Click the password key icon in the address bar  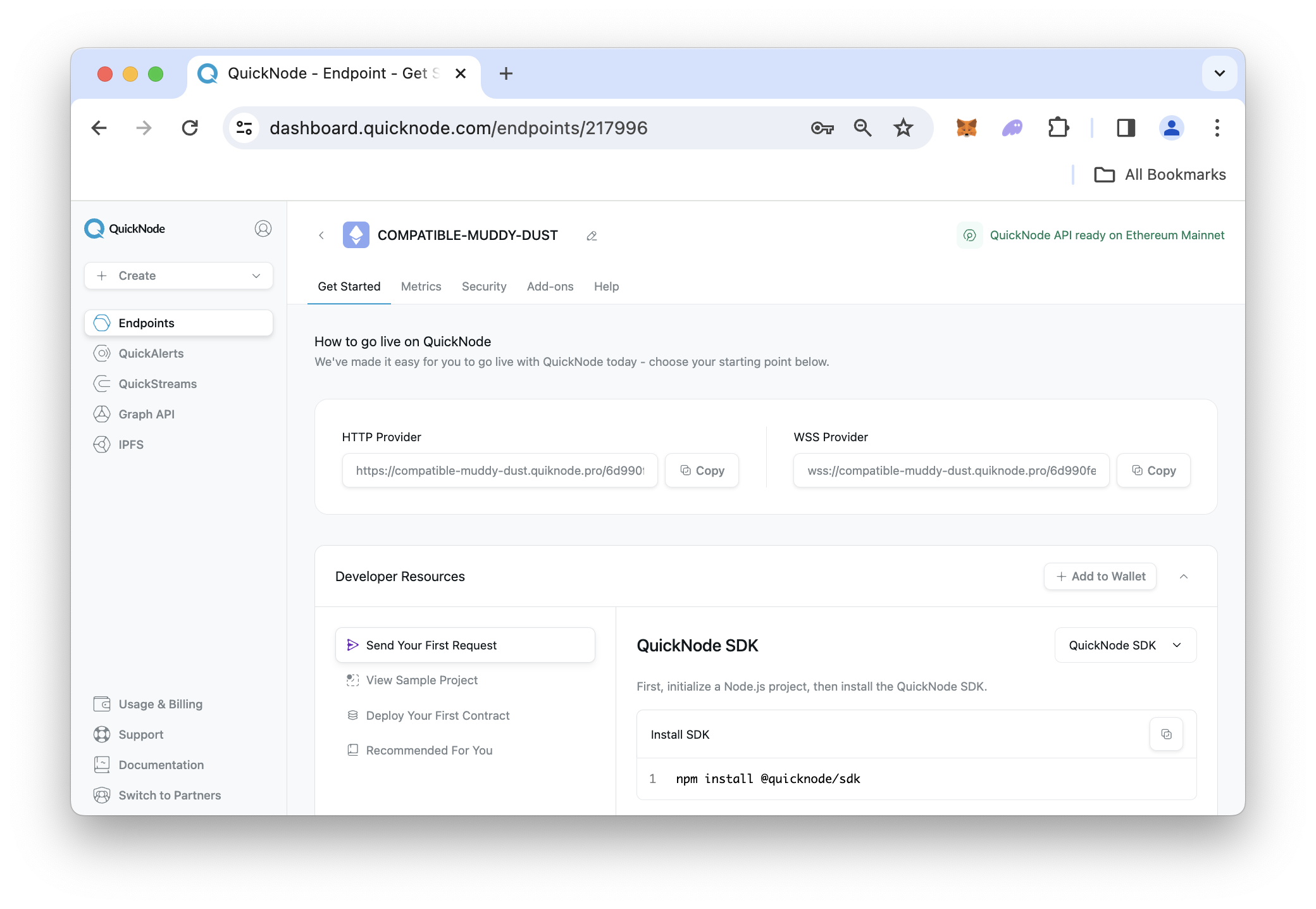point(822,128)
